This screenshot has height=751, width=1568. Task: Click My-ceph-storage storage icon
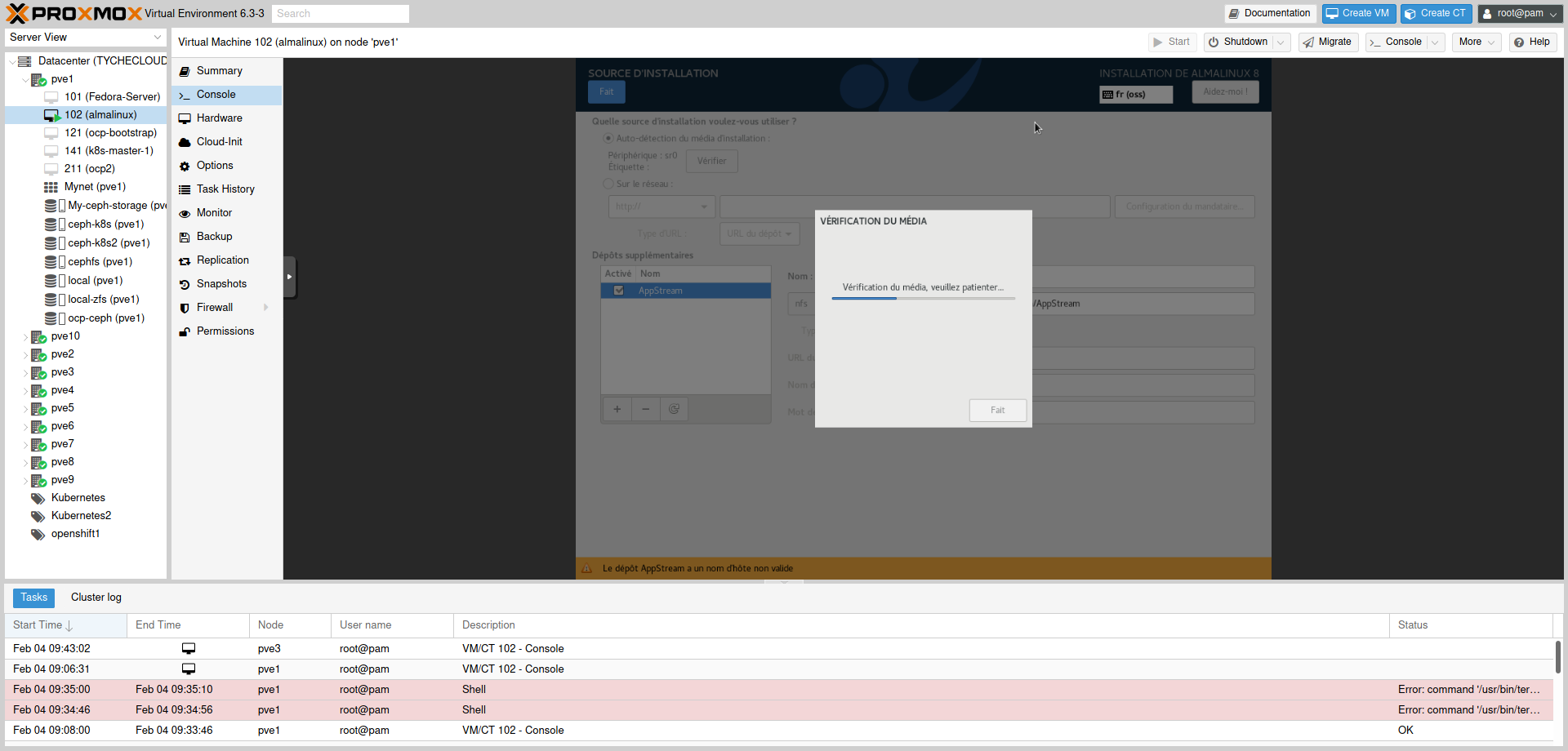55,206
